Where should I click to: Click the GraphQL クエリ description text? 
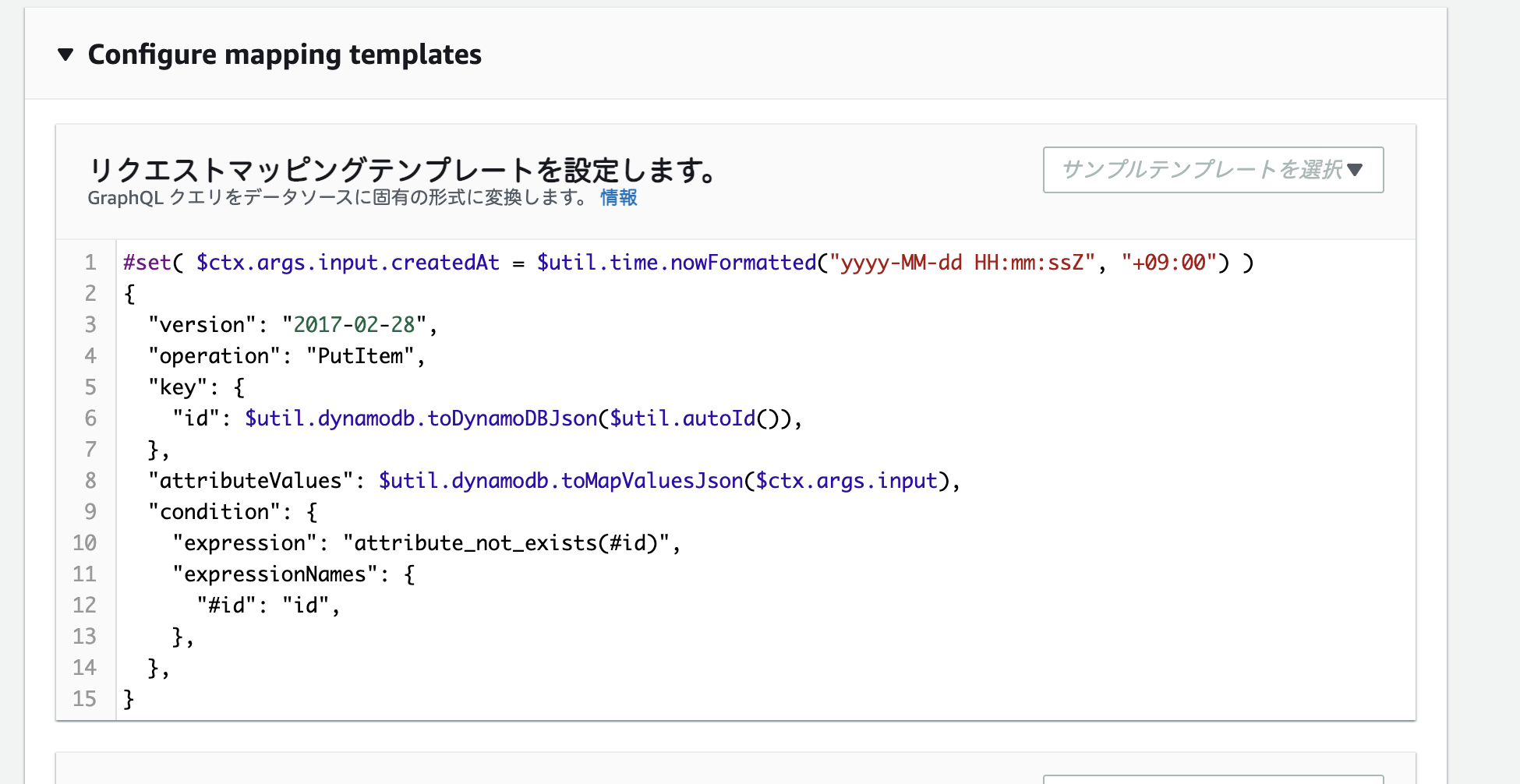[339, 198]
